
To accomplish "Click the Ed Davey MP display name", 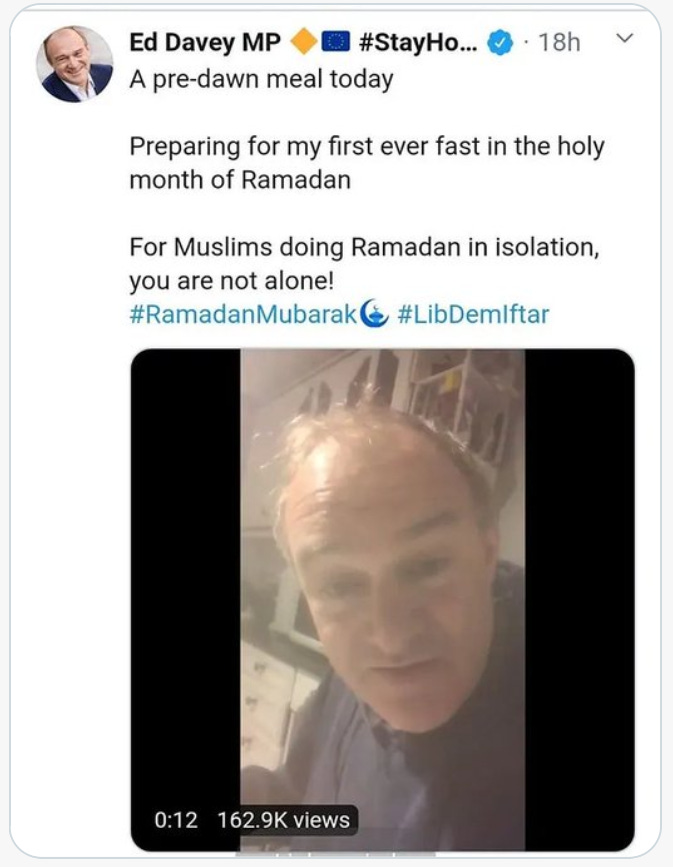I will 205,43.
